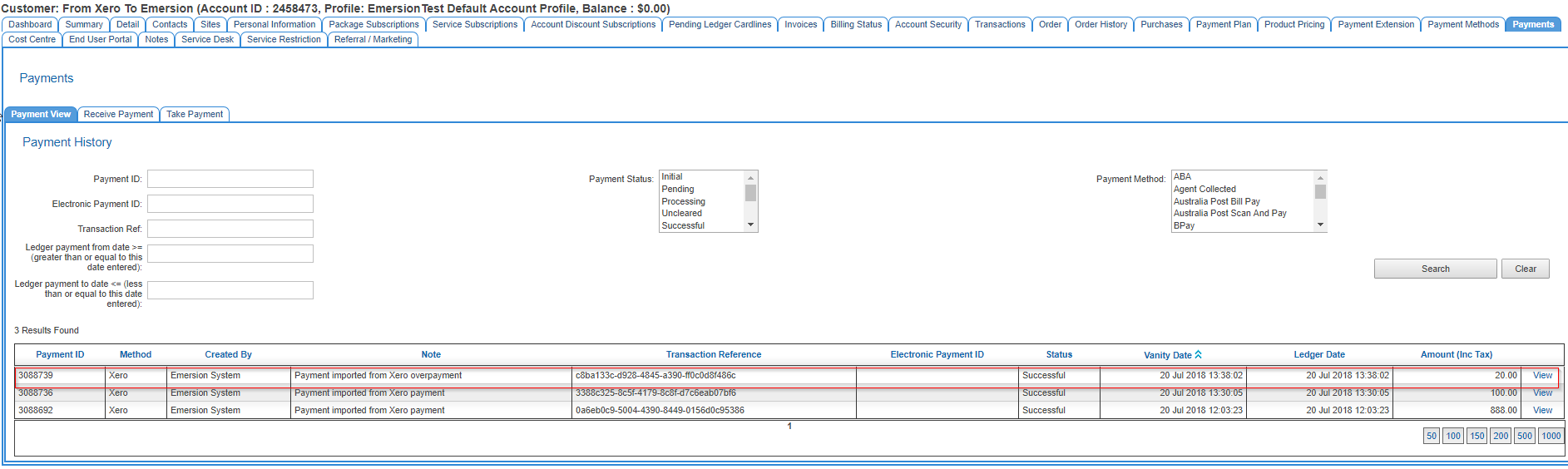View payment 3088739 details

(x=1542, y=376)
